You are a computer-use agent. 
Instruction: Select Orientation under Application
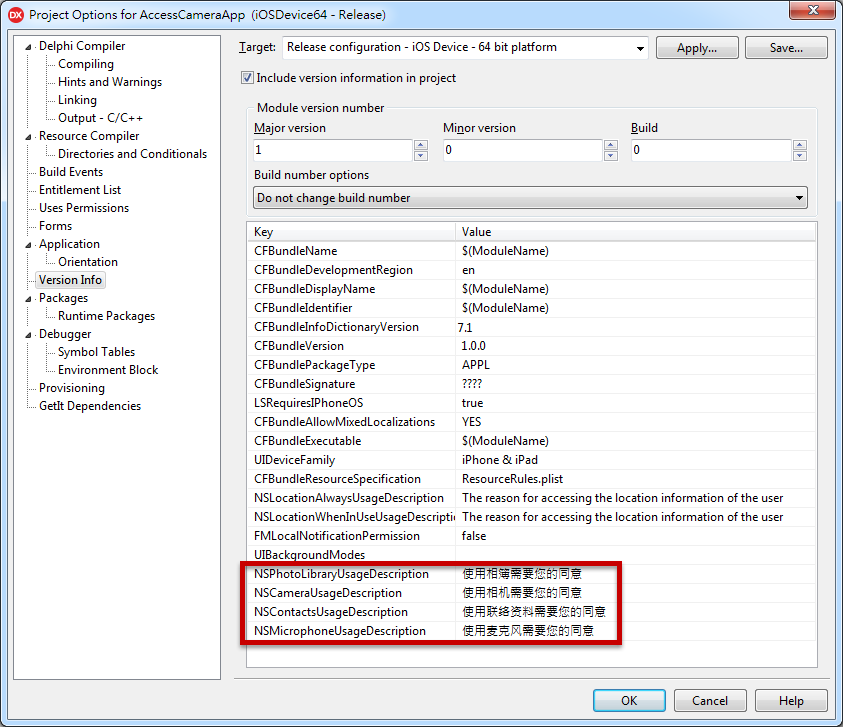point(88,262)
